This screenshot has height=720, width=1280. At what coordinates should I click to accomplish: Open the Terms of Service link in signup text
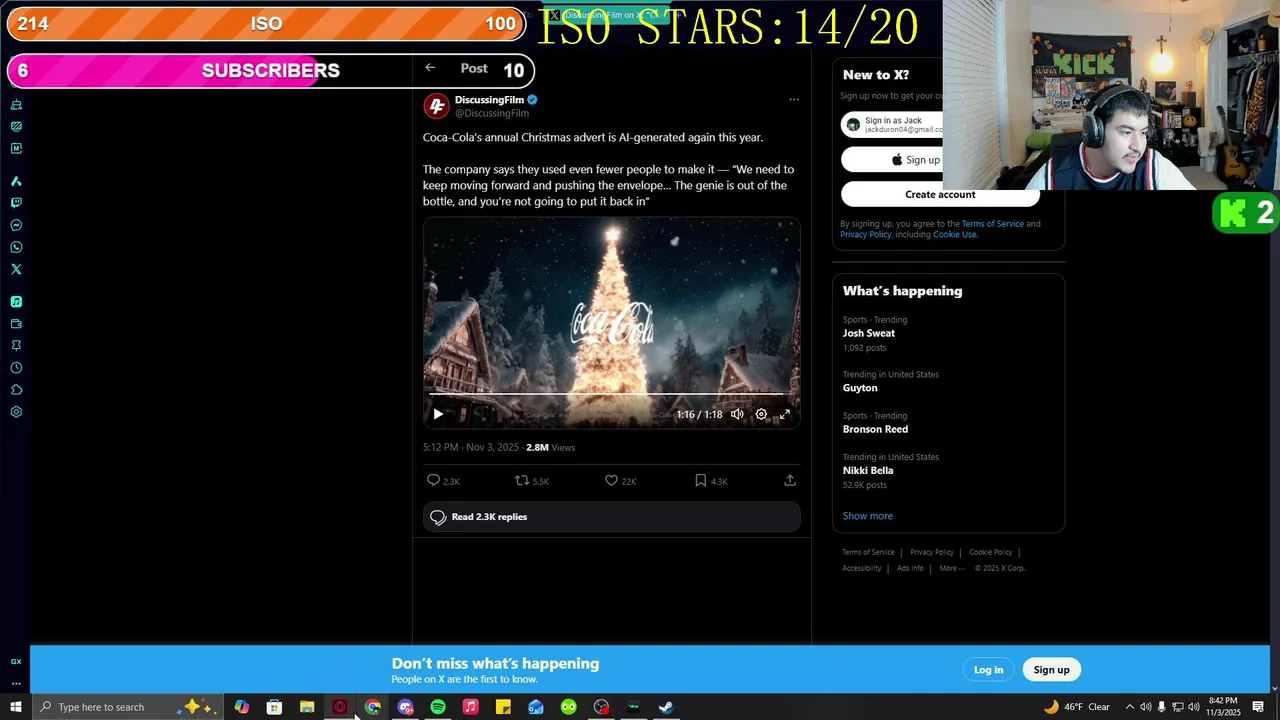pos(992,224)
